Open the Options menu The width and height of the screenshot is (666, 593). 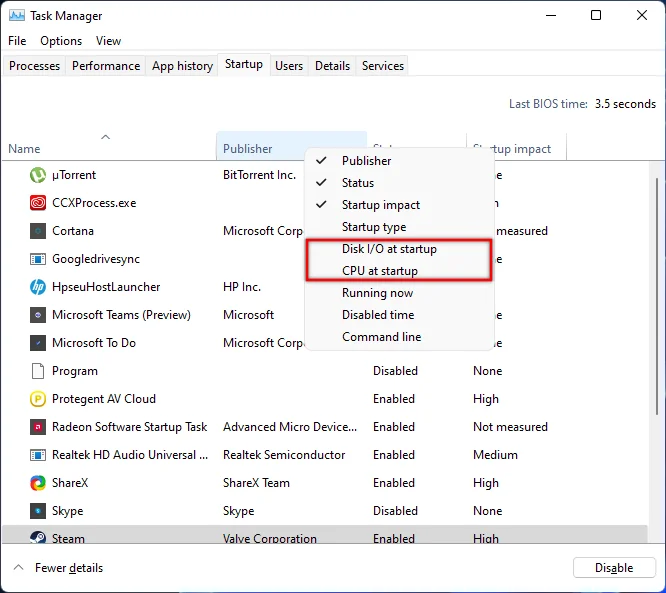click(61, 41)
